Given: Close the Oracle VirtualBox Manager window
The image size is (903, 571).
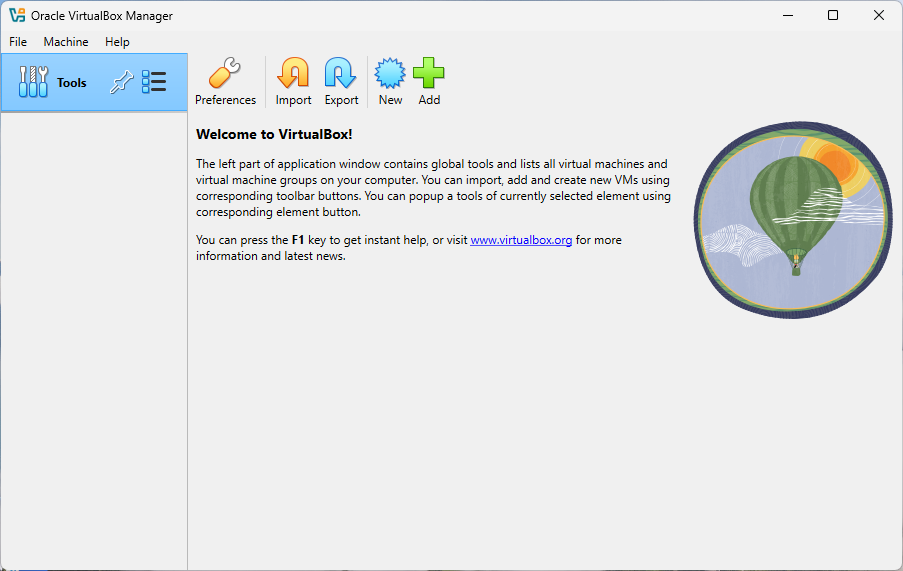Looking at the screenshot, I should tap(879, 15).
